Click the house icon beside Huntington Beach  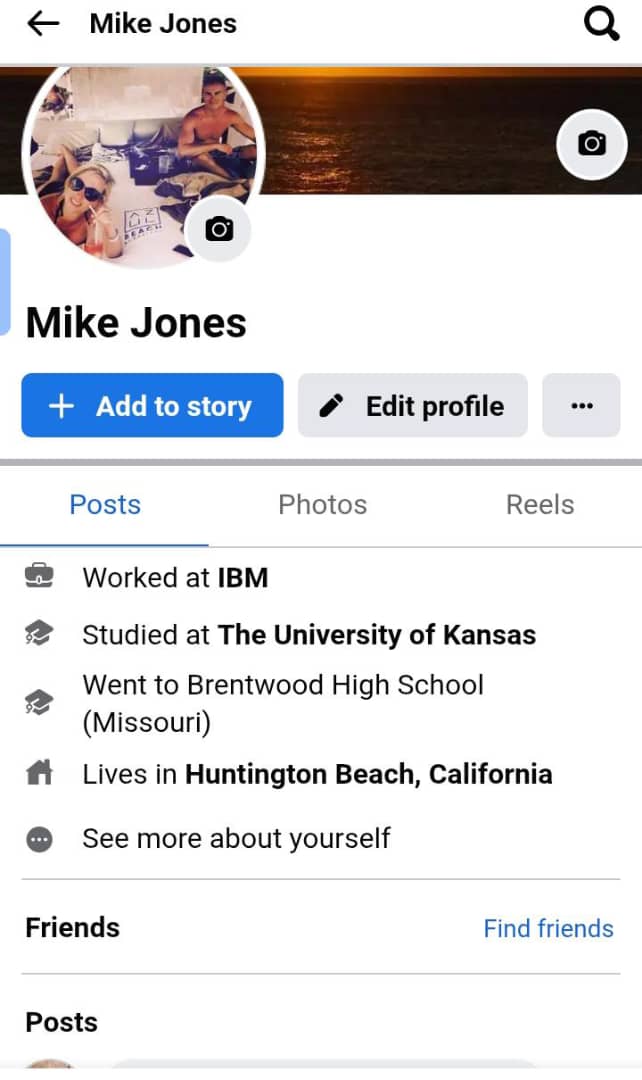(x=40, y=774)
